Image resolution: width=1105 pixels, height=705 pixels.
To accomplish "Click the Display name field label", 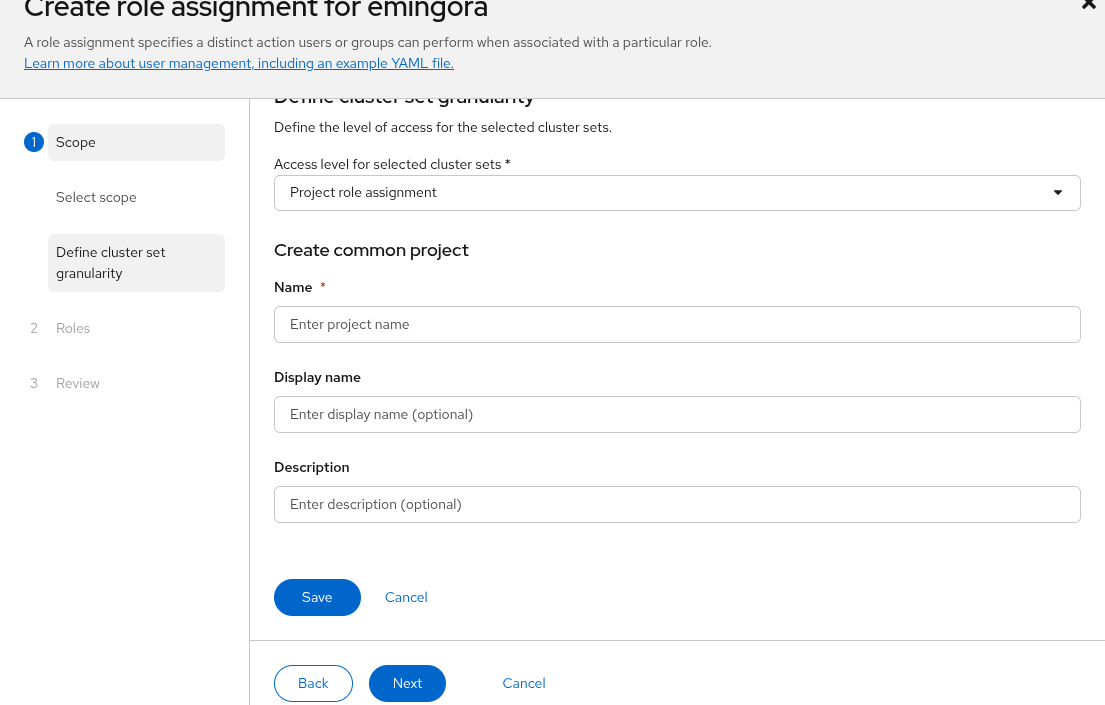I will 317,377.
